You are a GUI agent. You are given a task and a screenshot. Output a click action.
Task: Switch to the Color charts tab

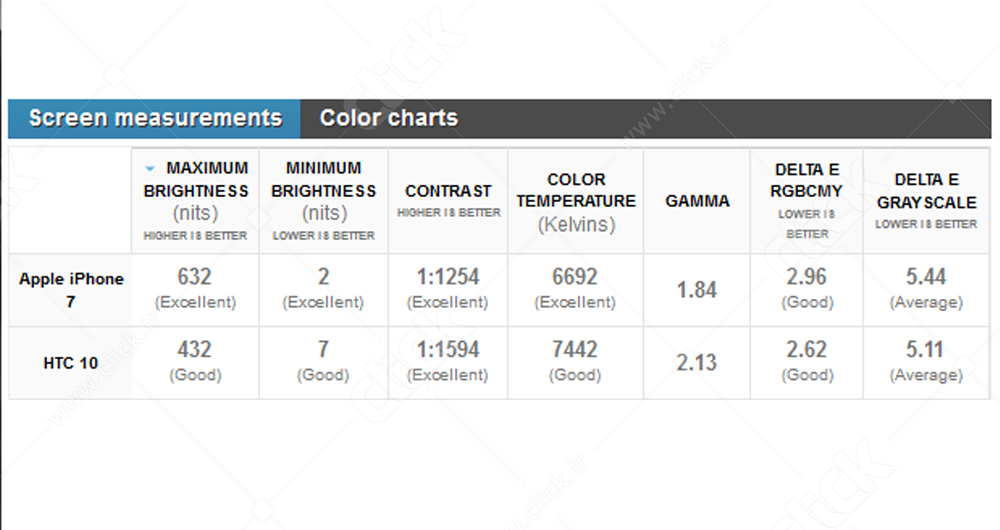coord(388,118)
